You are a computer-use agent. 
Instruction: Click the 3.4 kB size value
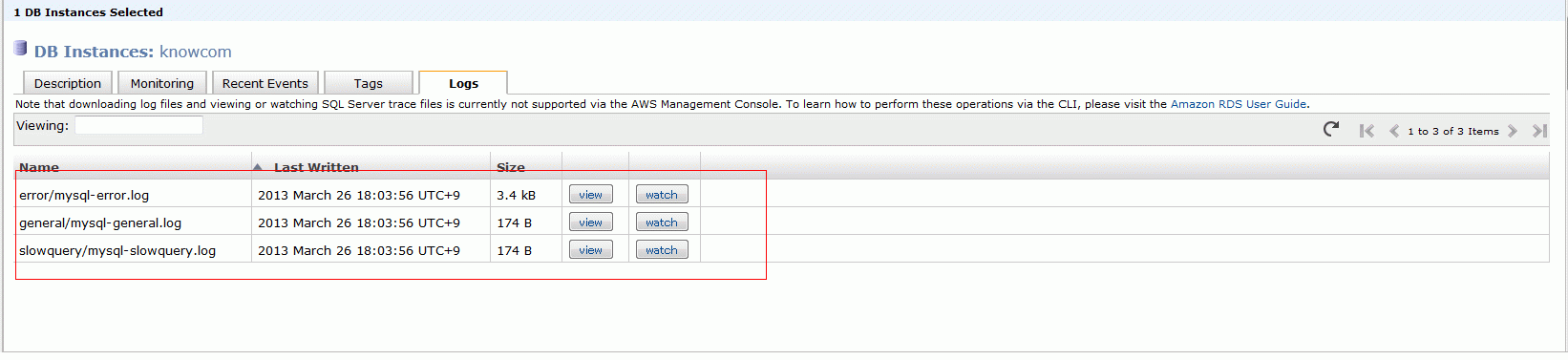[516, 195]
